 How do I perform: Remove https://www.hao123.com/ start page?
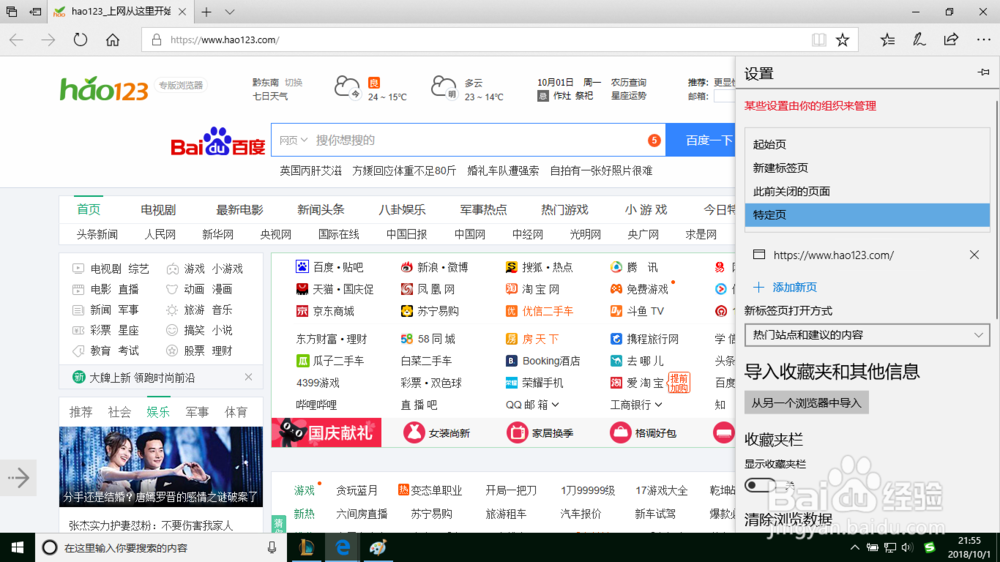pyautogui.click(x=974, y=255)
